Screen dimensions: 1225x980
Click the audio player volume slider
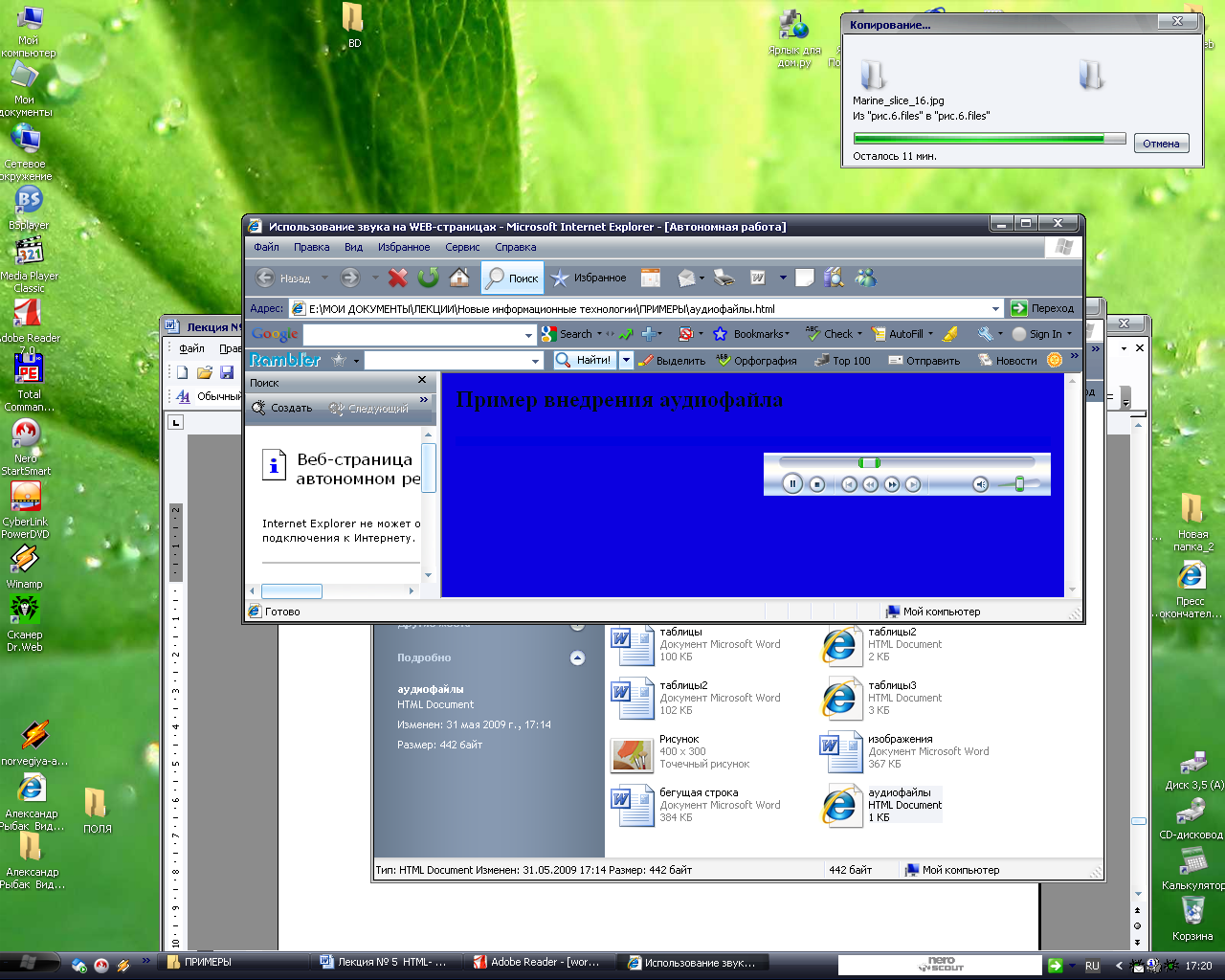point(1018,484)
